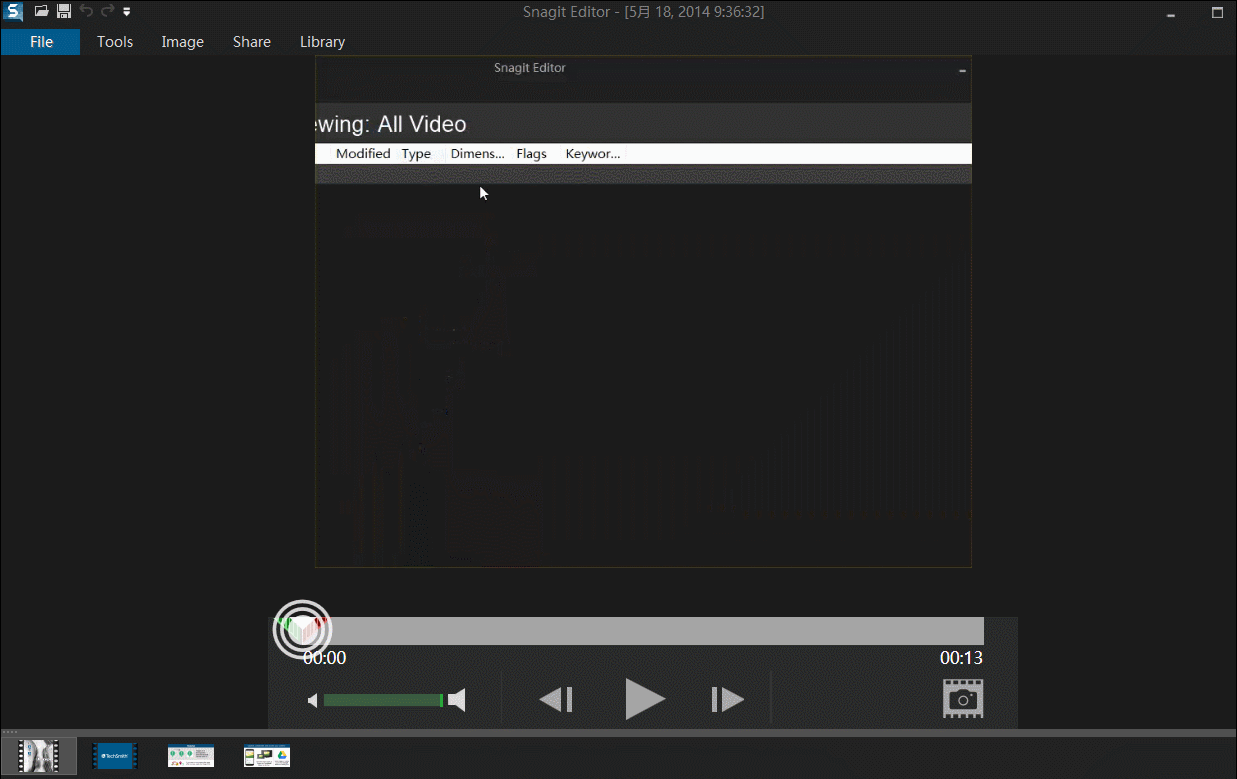The width and height of the screenshot is (1237, 779).
Task: Select the Share tab
Action: pos(251,42)
